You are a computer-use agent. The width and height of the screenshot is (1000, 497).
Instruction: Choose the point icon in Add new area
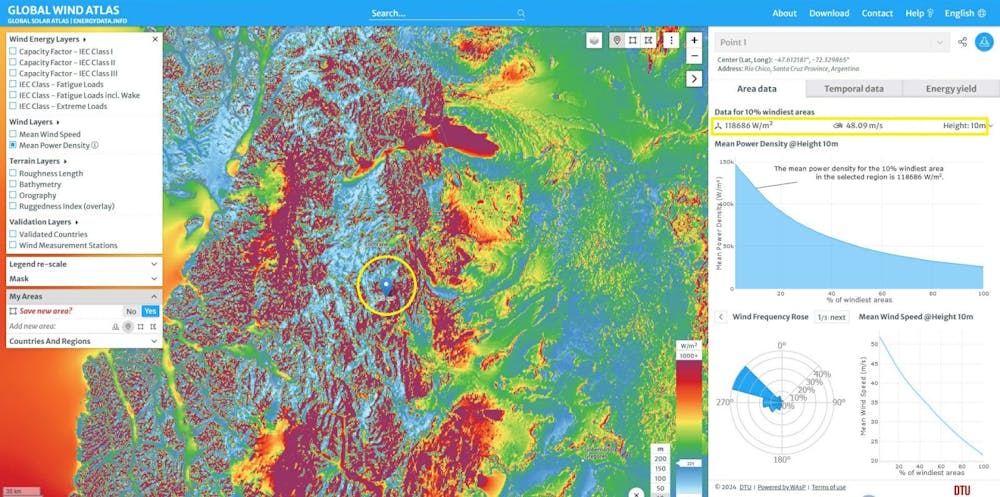pos(128,327)
